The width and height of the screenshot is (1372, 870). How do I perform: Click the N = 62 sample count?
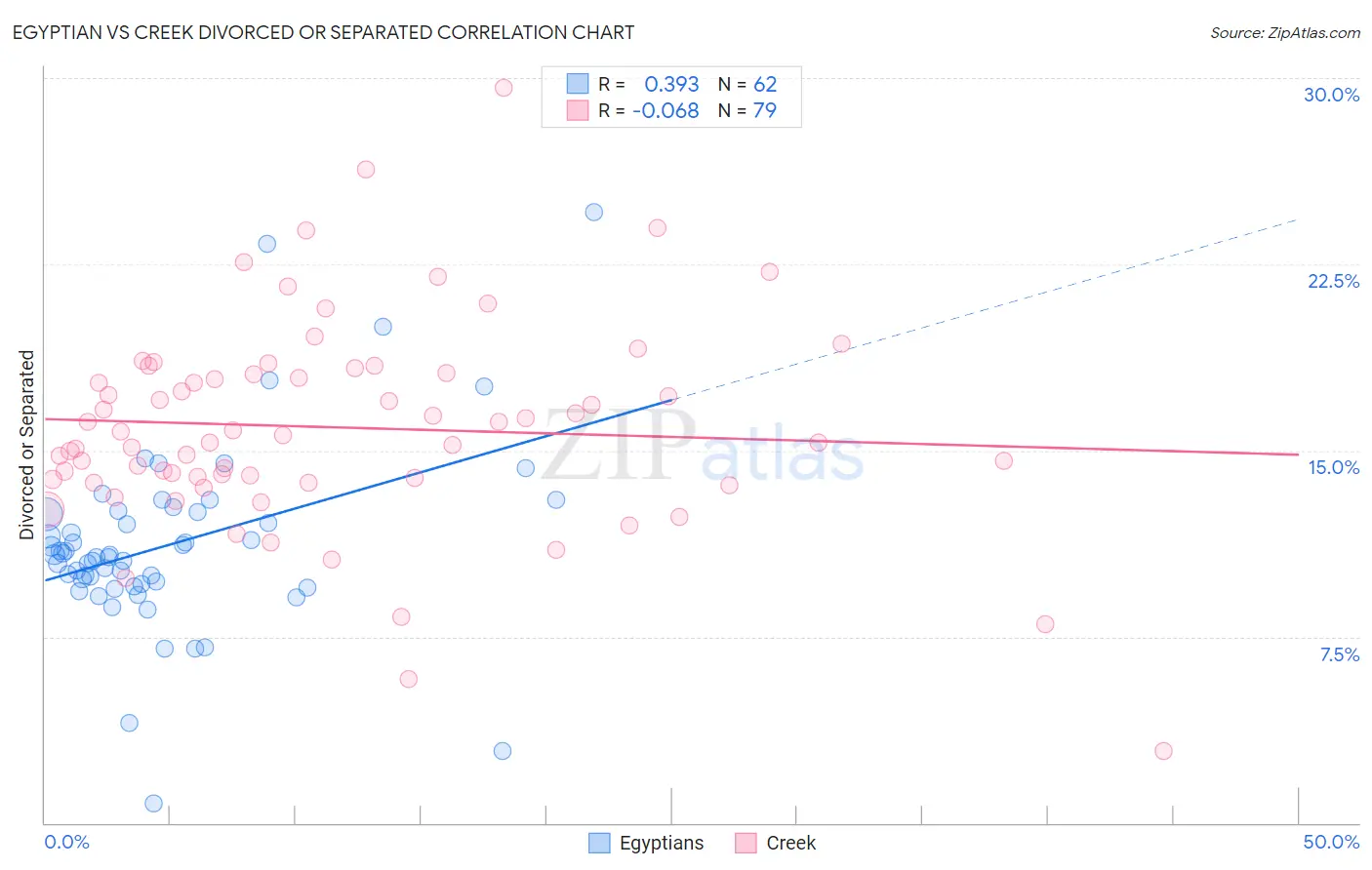click(747, 85)
